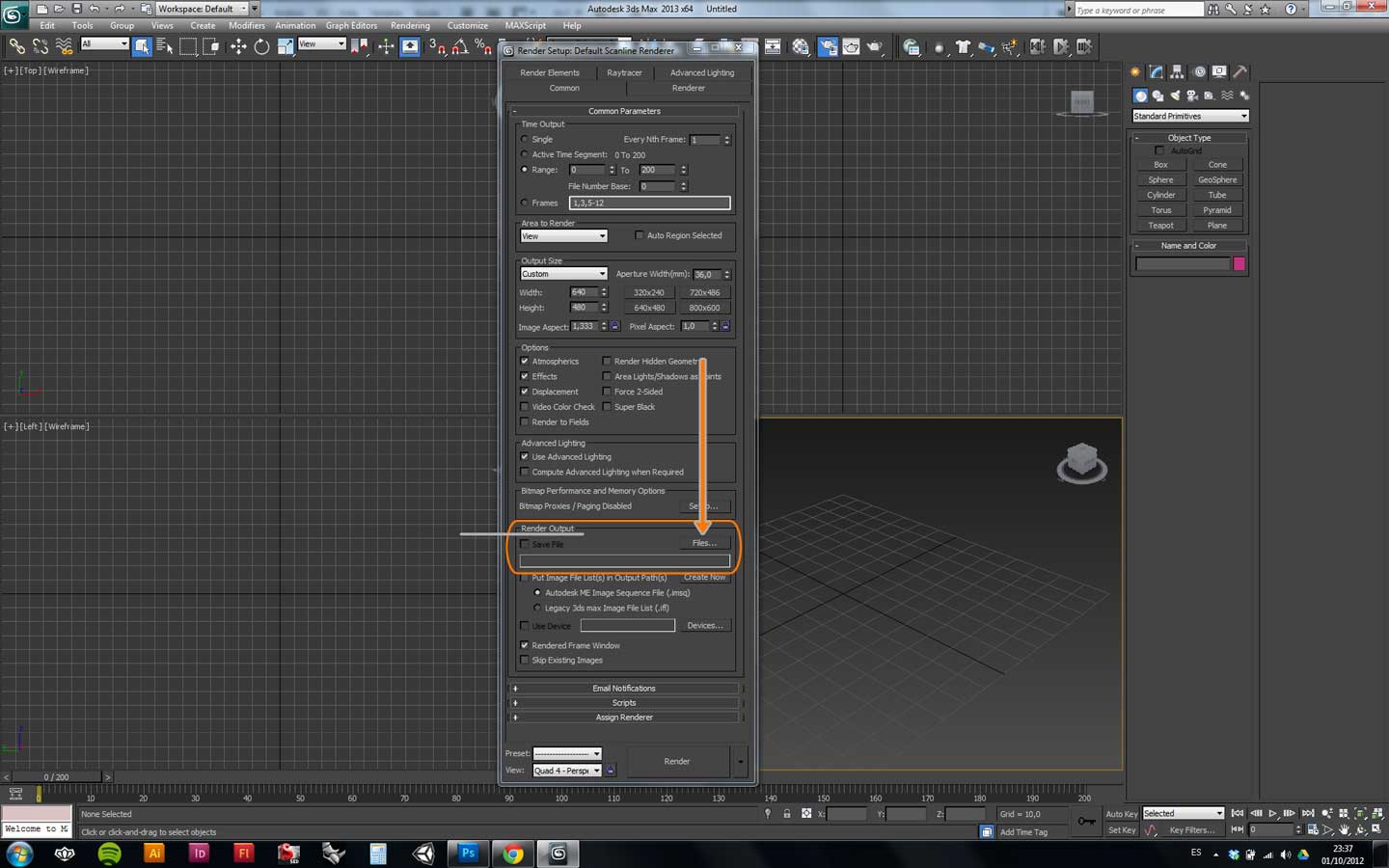Open Select by Name tool
Viewport: 1389px width, 868px height.
[165, 46]
